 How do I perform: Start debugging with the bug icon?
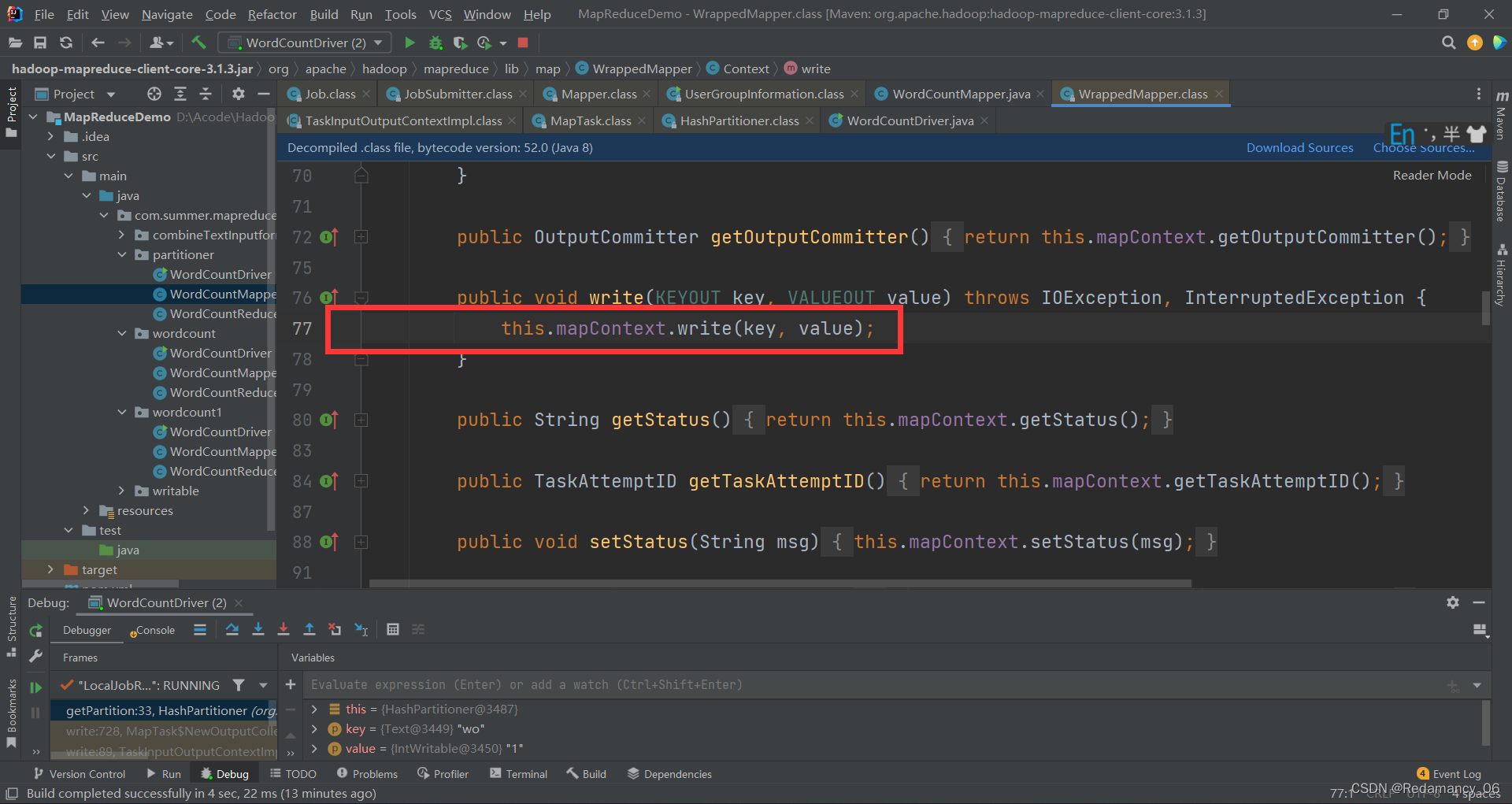[435, 43]
